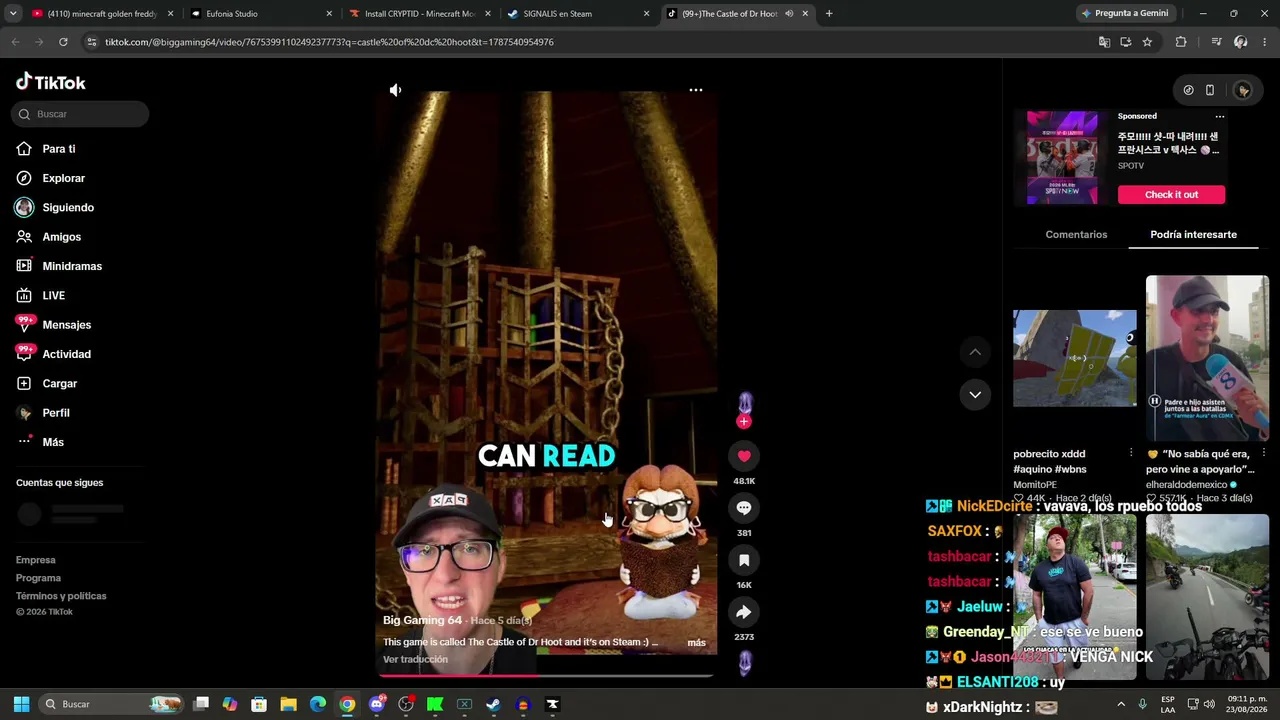This screenshot has height=720, width=1280.
Task: Go back in browser history
Action: click(x=15, y=42)
